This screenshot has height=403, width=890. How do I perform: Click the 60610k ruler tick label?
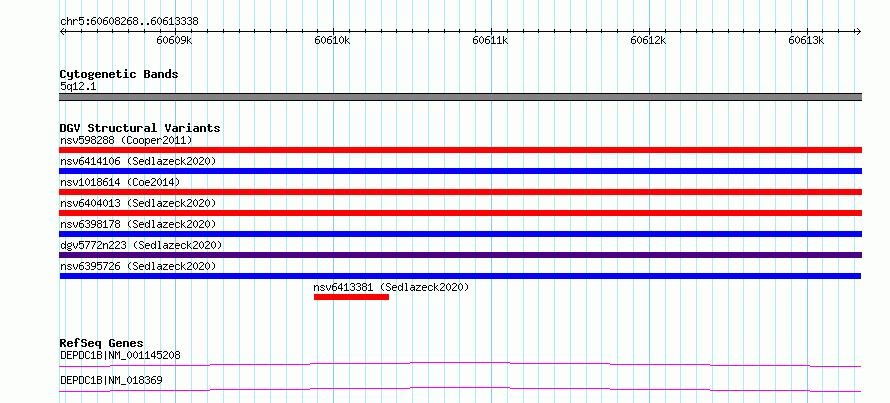click(x=333, y=41)
